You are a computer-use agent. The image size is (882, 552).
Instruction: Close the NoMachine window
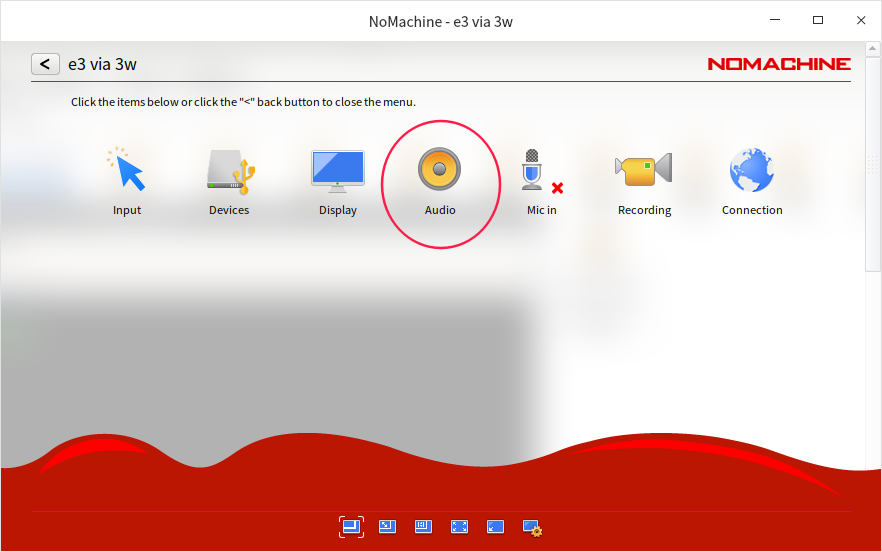tap(861, 20)
